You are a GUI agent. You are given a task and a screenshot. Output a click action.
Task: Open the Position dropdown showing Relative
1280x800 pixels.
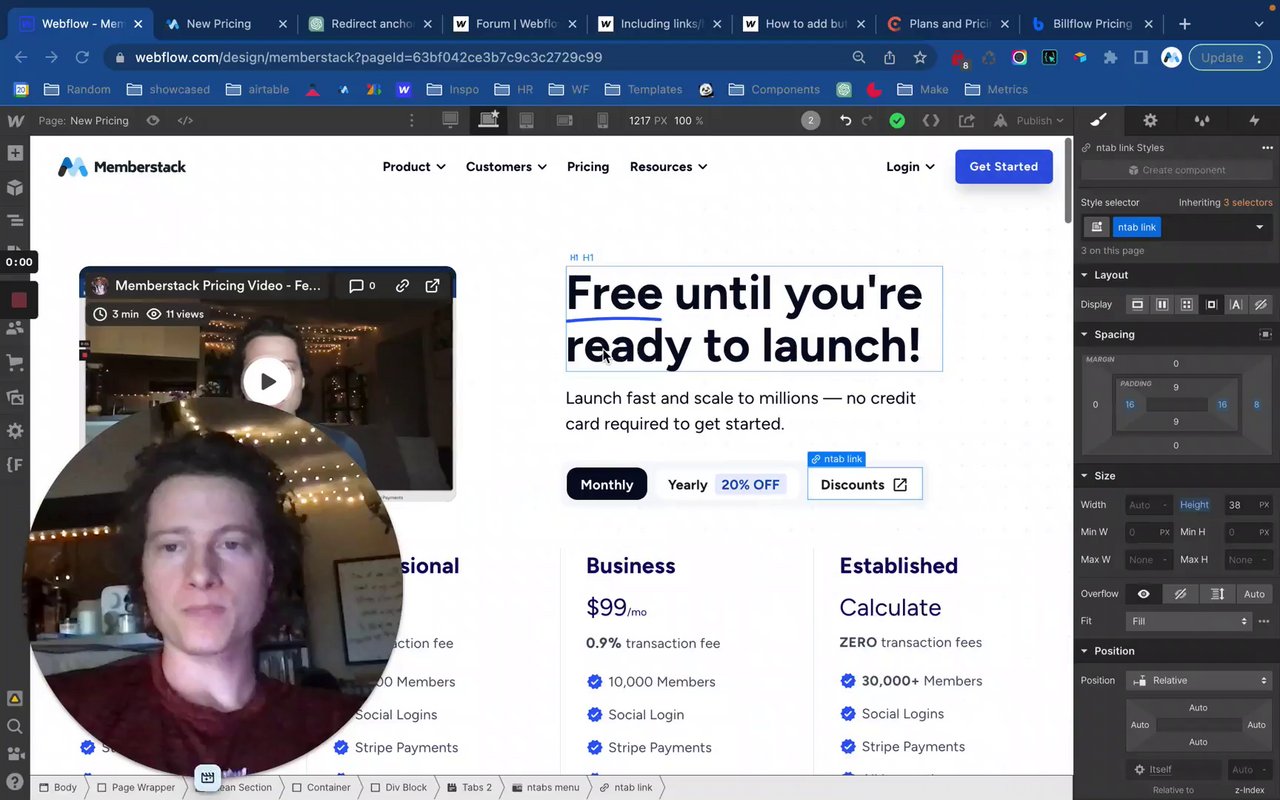click(x=1199, y=680)
